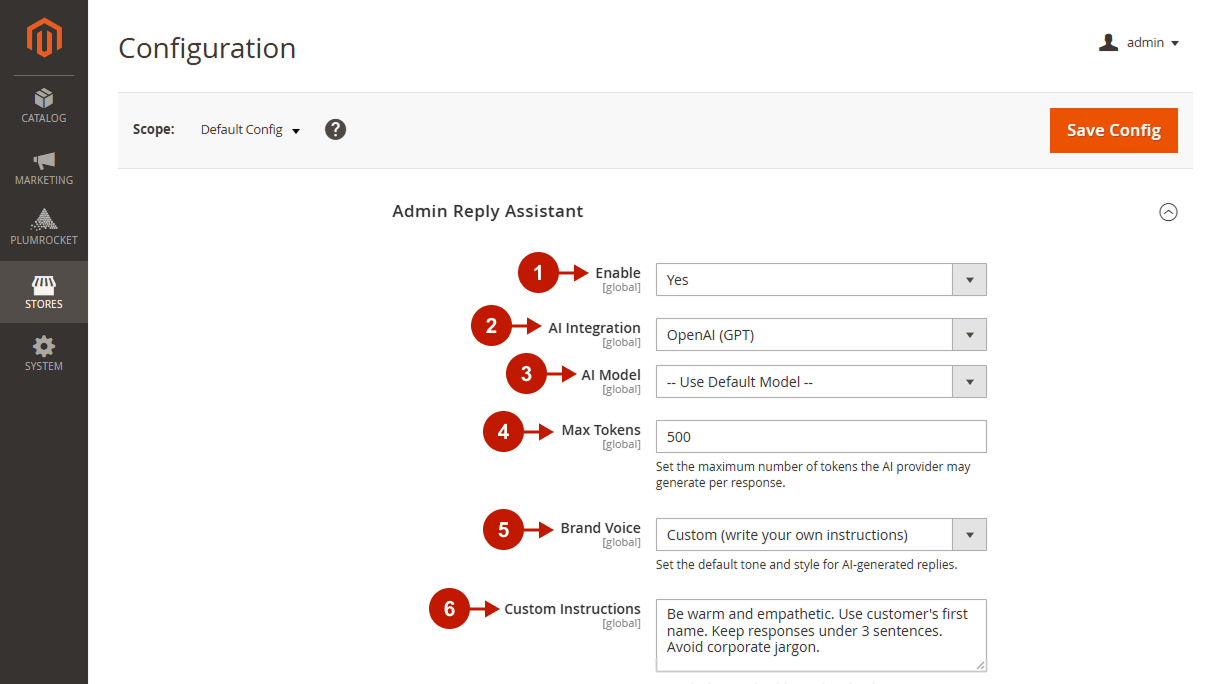Click the Max Tokens input field
Image resolution: width=1206 pixels, height=684 pixels.
tap(821, 437)
